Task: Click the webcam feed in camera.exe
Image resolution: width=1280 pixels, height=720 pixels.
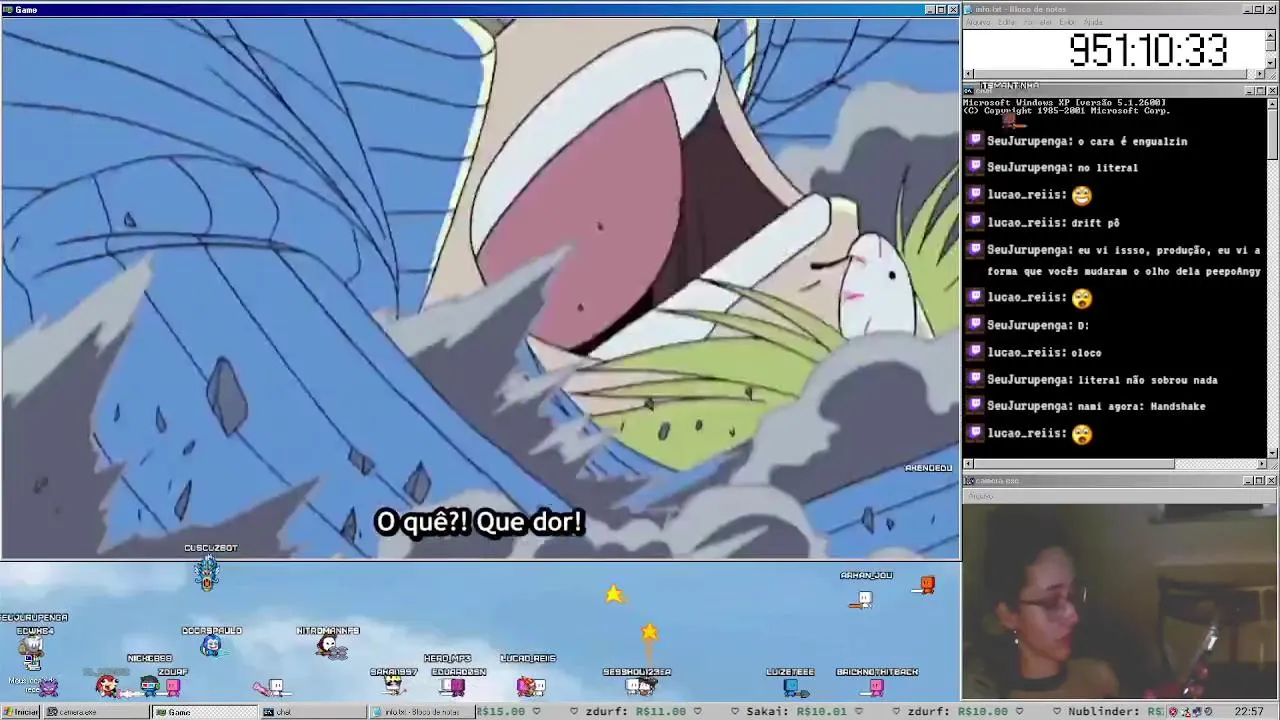Action: tap(1119, 601)
